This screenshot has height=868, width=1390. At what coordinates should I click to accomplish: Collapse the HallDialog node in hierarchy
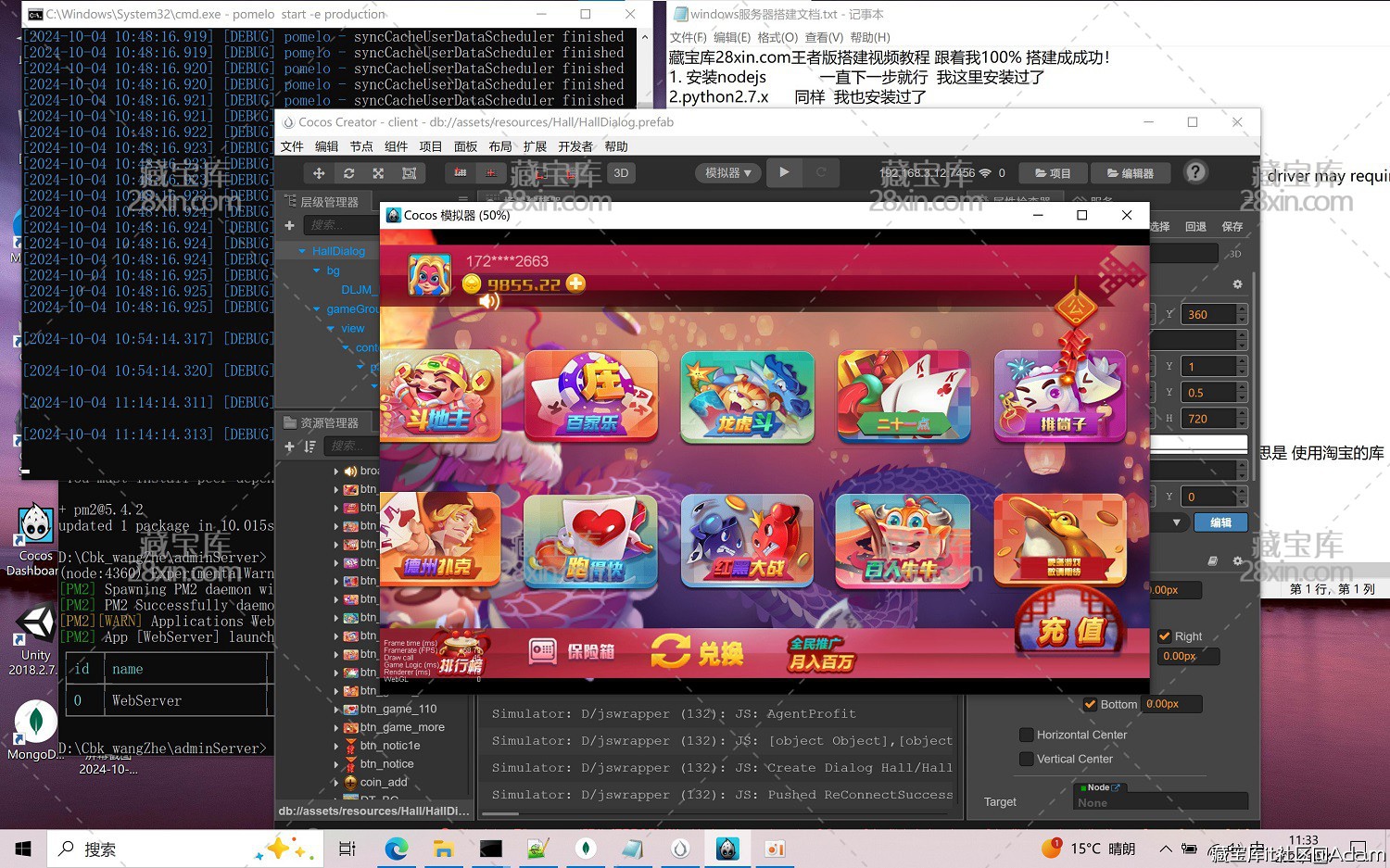click(x=301, y=250)
